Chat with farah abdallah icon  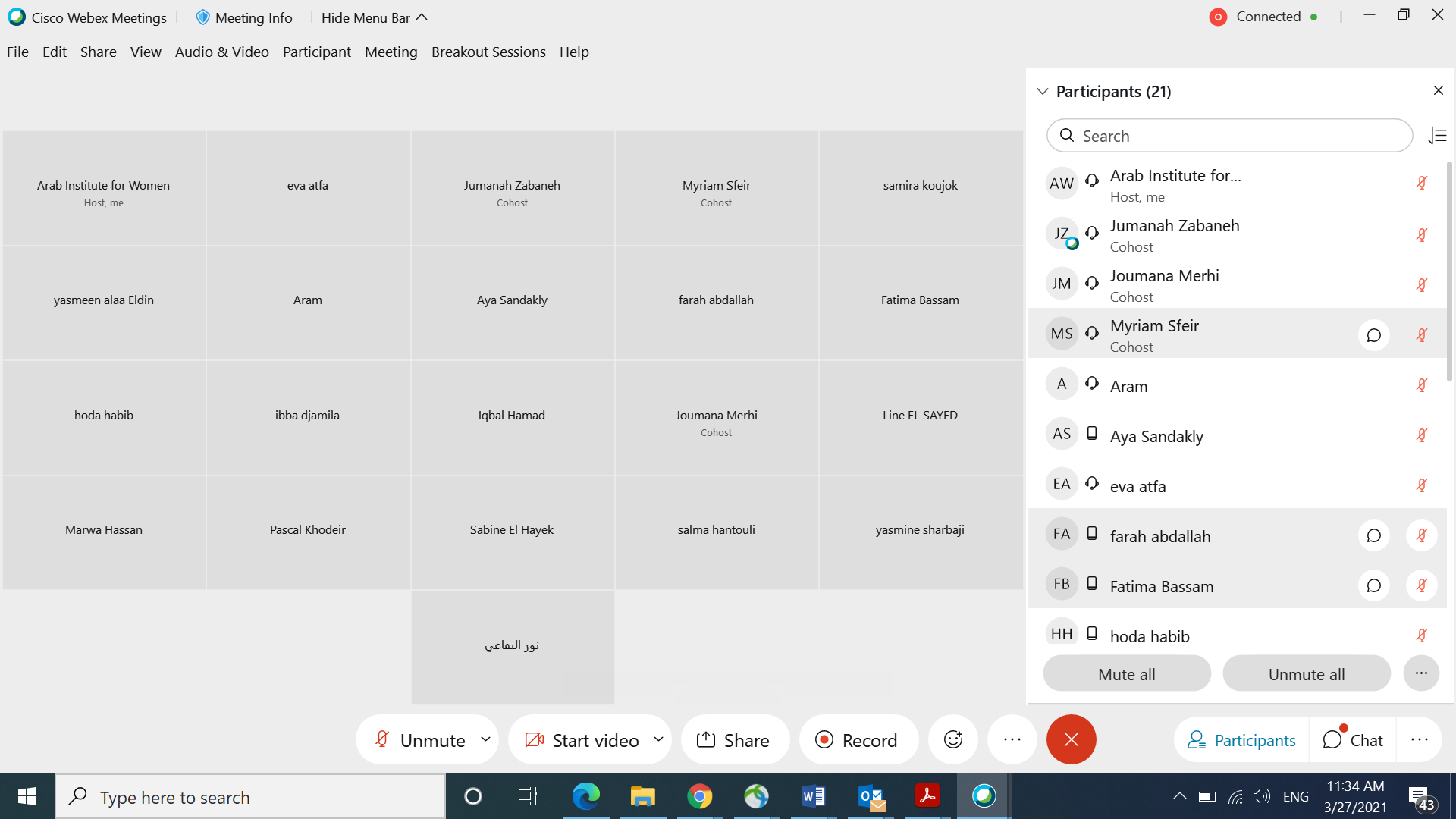pyautogui.click(x=1373, y=536)
